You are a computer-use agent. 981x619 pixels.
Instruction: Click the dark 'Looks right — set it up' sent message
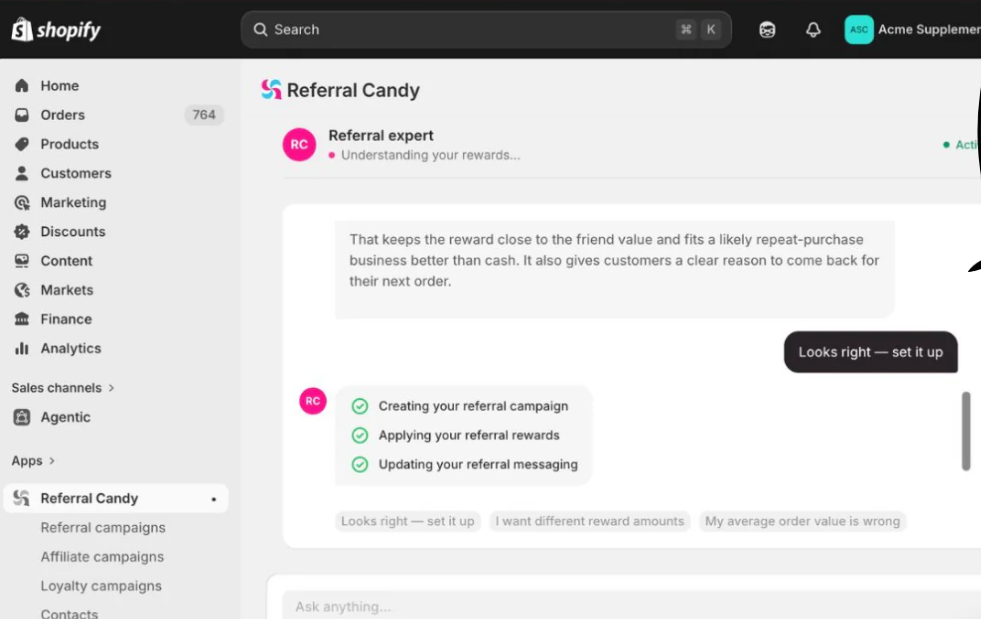pos(870,352)
